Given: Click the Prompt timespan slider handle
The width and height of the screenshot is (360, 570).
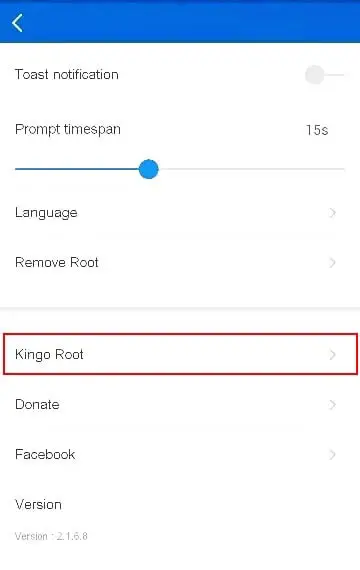Looking at the screenshot, I should 148,169.
